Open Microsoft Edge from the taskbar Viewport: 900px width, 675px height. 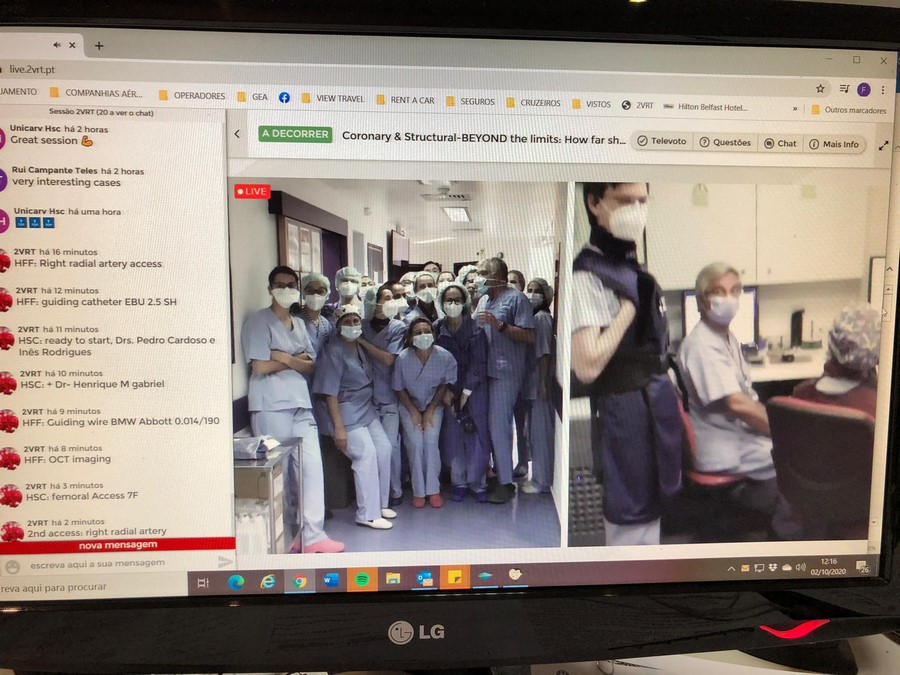click(235, 582)
